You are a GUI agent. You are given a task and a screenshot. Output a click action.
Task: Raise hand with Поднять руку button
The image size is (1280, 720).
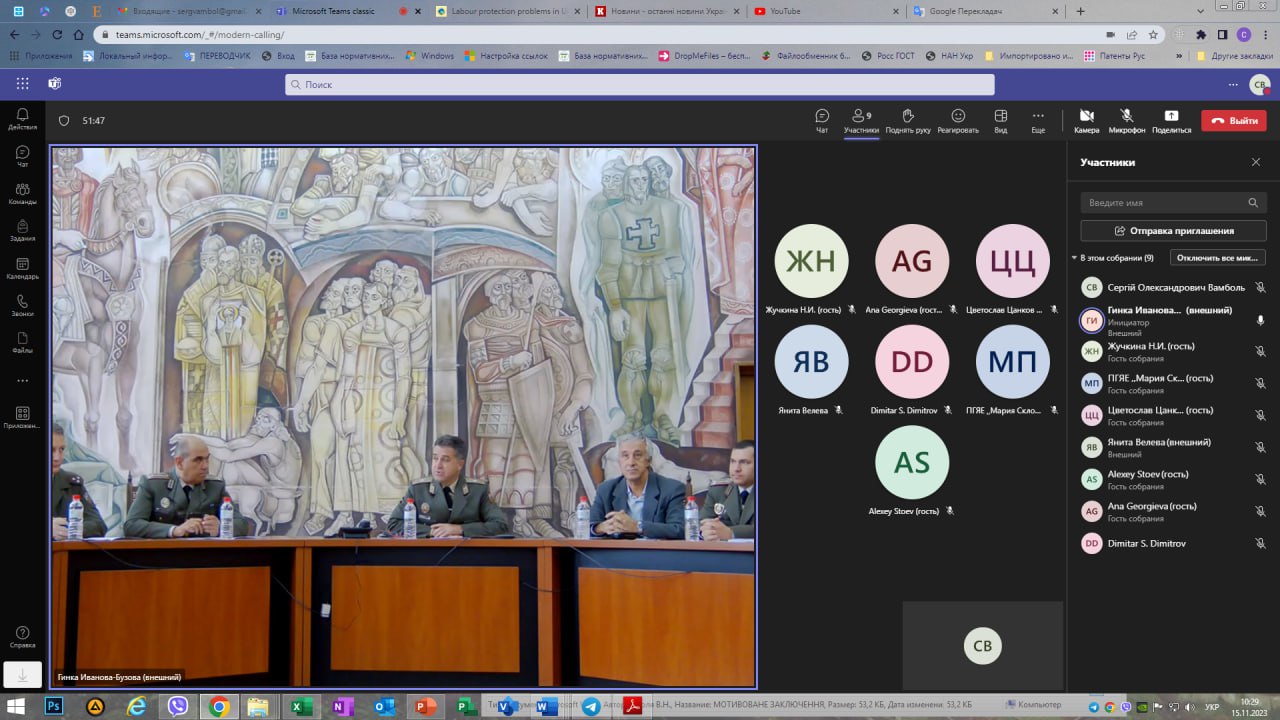click(908, 120)
